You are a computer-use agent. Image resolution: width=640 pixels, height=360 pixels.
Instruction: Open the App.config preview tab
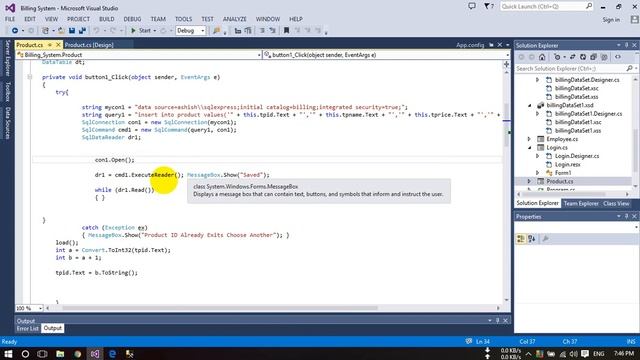click(470, 45)
